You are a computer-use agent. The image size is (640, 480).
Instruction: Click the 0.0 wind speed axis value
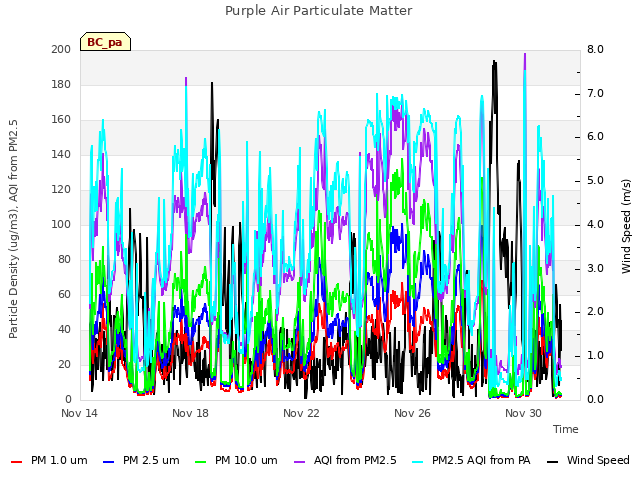pyautogui.click(x=596, y=400)
